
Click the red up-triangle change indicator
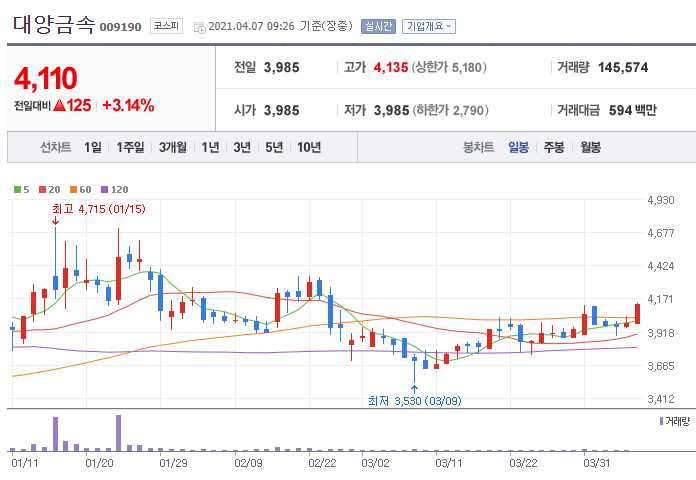[x=59, y=106]
